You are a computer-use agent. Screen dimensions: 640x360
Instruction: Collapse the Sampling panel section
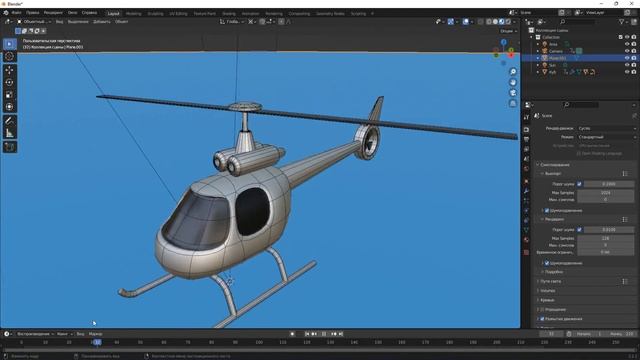pos(555,165)
